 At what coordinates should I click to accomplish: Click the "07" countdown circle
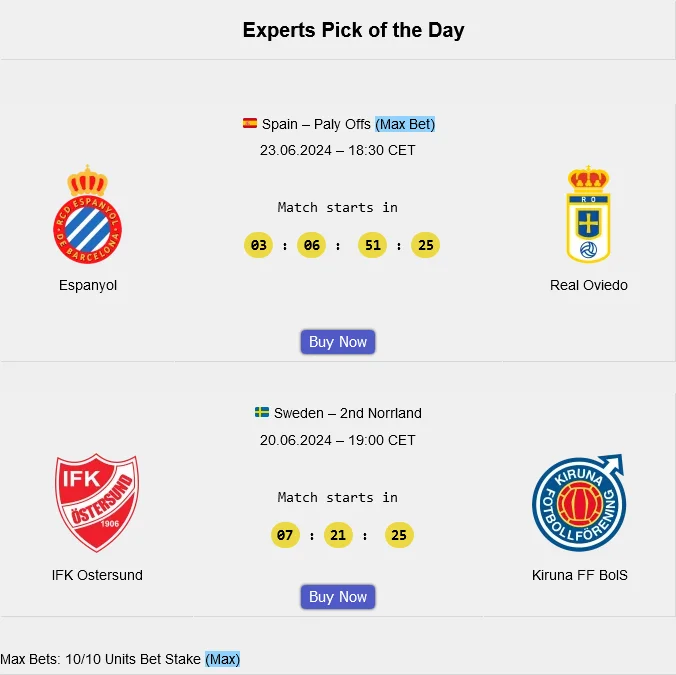286,535
